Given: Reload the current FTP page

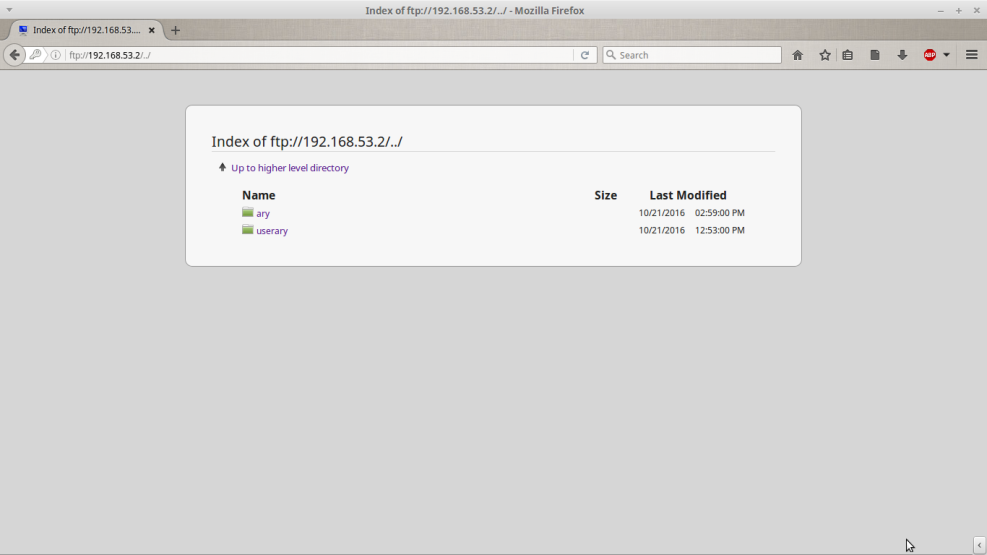Looking at the screenshot, I should 585,55.
